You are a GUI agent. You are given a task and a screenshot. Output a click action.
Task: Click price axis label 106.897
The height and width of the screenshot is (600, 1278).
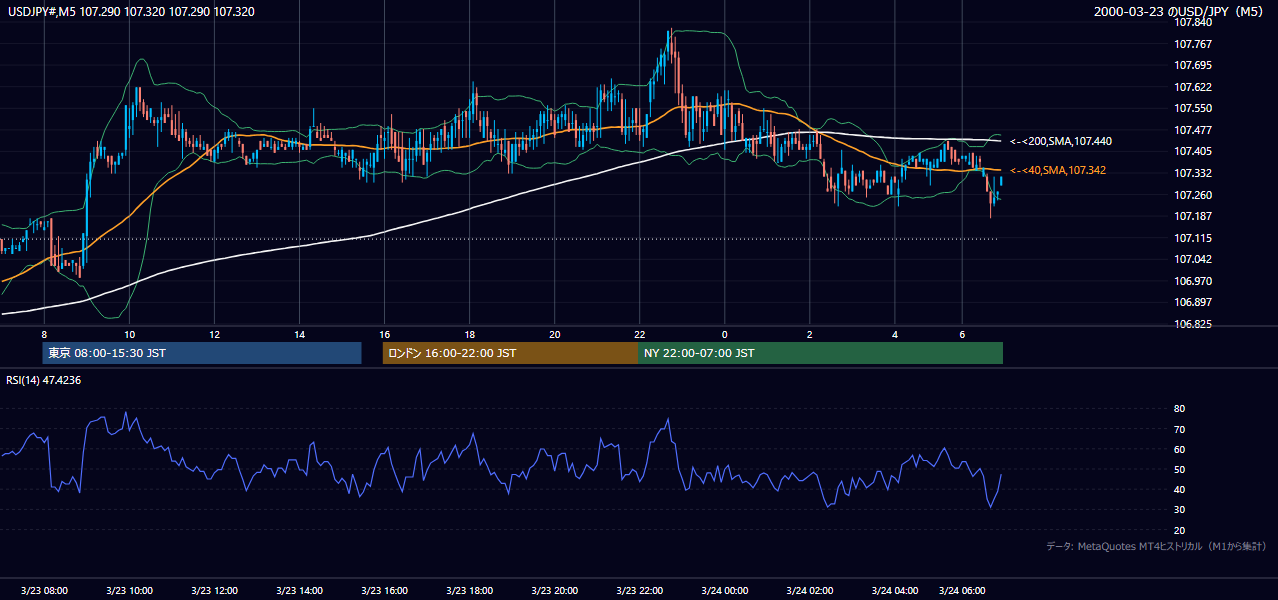(1193, 302)
